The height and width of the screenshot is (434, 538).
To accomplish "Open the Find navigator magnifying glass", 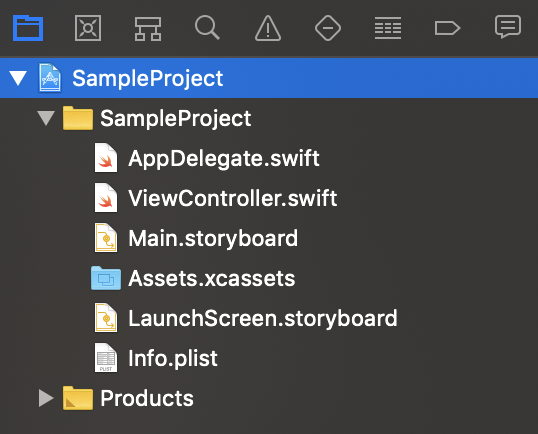I will click(x=207, y=28).
